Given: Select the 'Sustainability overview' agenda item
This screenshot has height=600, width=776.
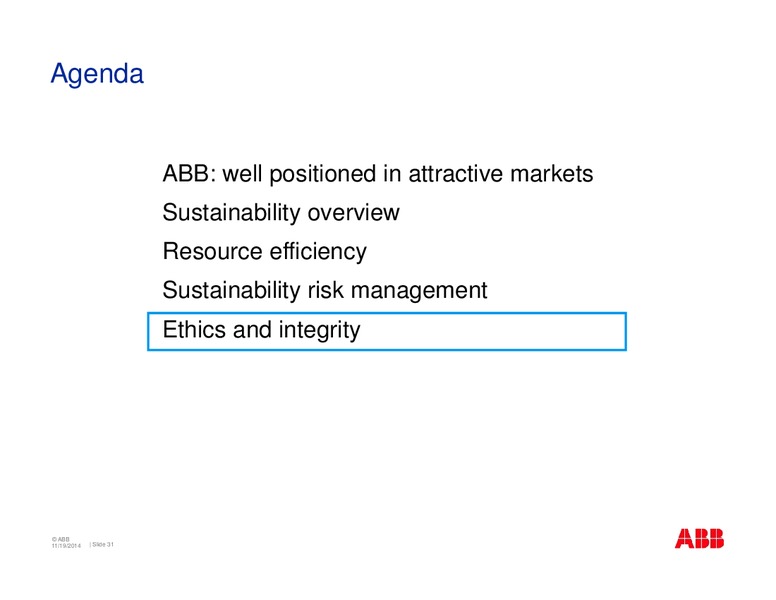Looking at the screenshot, I should tap(281, 213).
